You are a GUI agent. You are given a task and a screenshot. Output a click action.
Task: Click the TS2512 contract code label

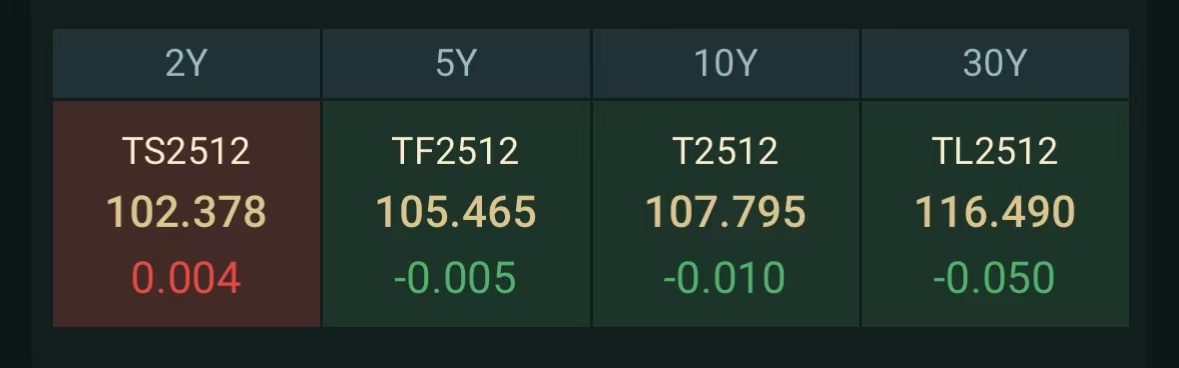click(x=186, y=151)
